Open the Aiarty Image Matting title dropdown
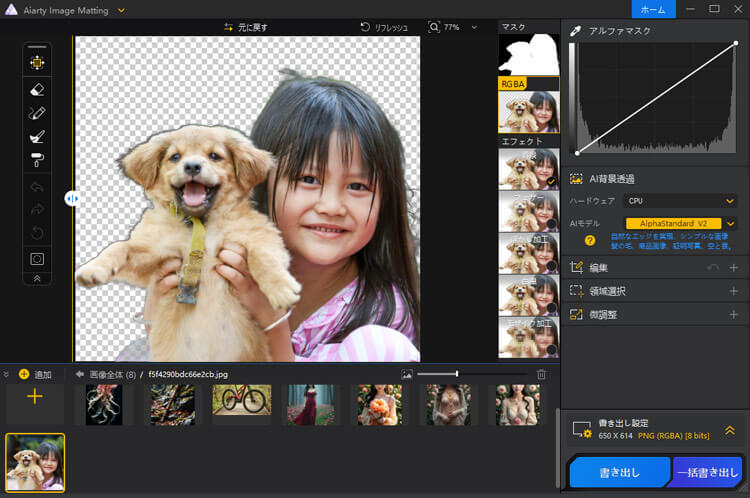 121,10
